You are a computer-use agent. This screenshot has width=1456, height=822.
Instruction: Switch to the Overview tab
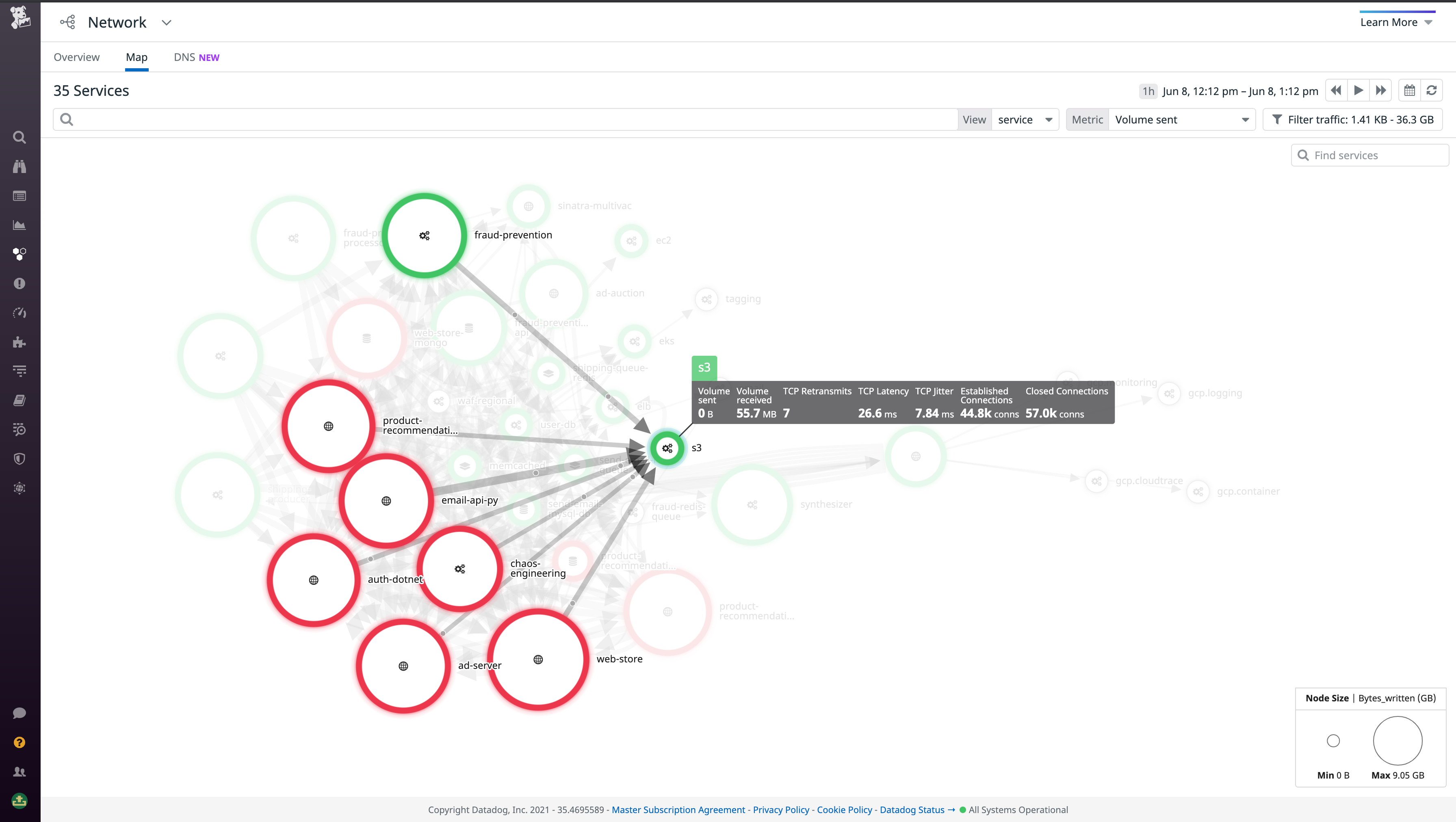(x=76, y=57)
